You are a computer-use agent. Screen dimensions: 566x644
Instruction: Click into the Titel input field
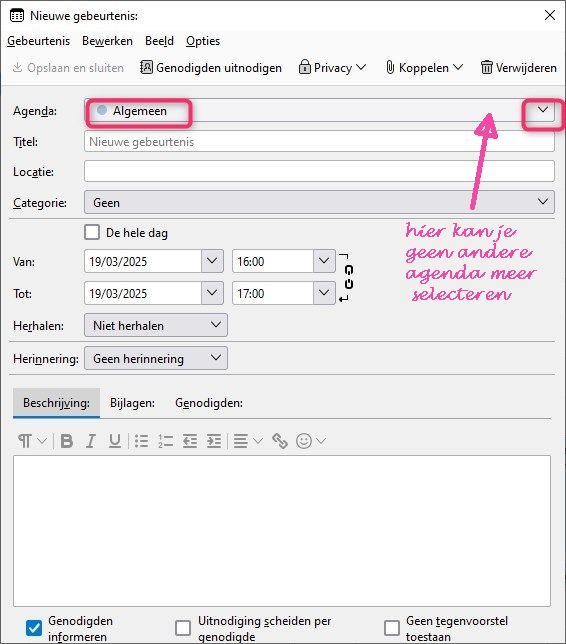319,142
